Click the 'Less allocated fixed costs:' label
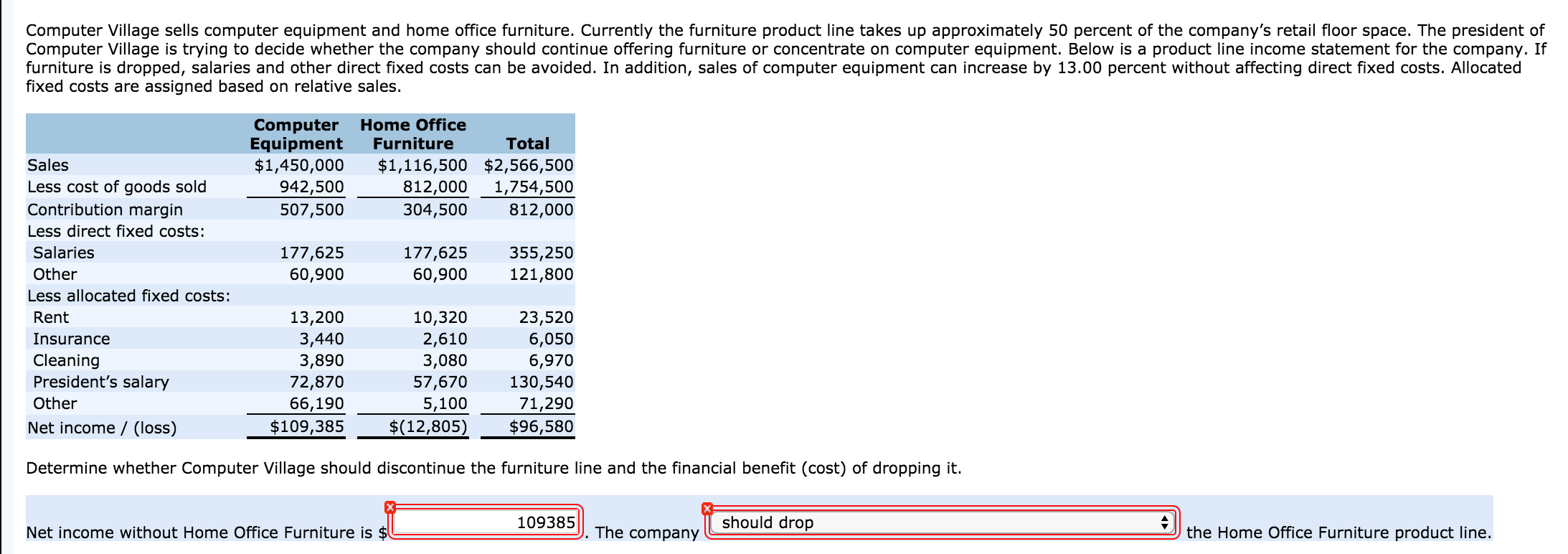1568x554 pixels. (x=129, y=296)
